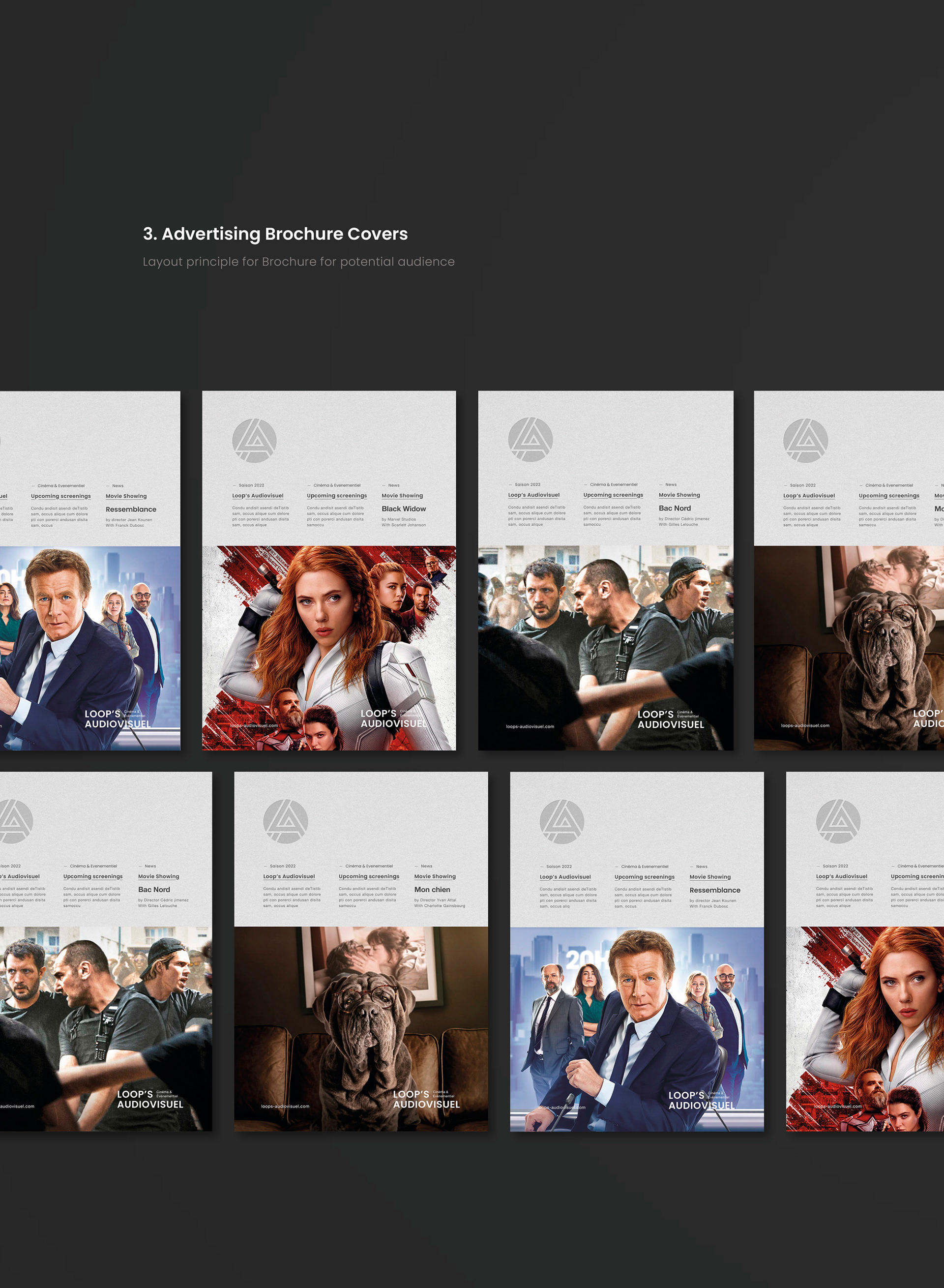Click 'Saison 2022' label on top-row Bac Nord cover
The height and width of the screenshot is (1288, 944).
[528, 484]
